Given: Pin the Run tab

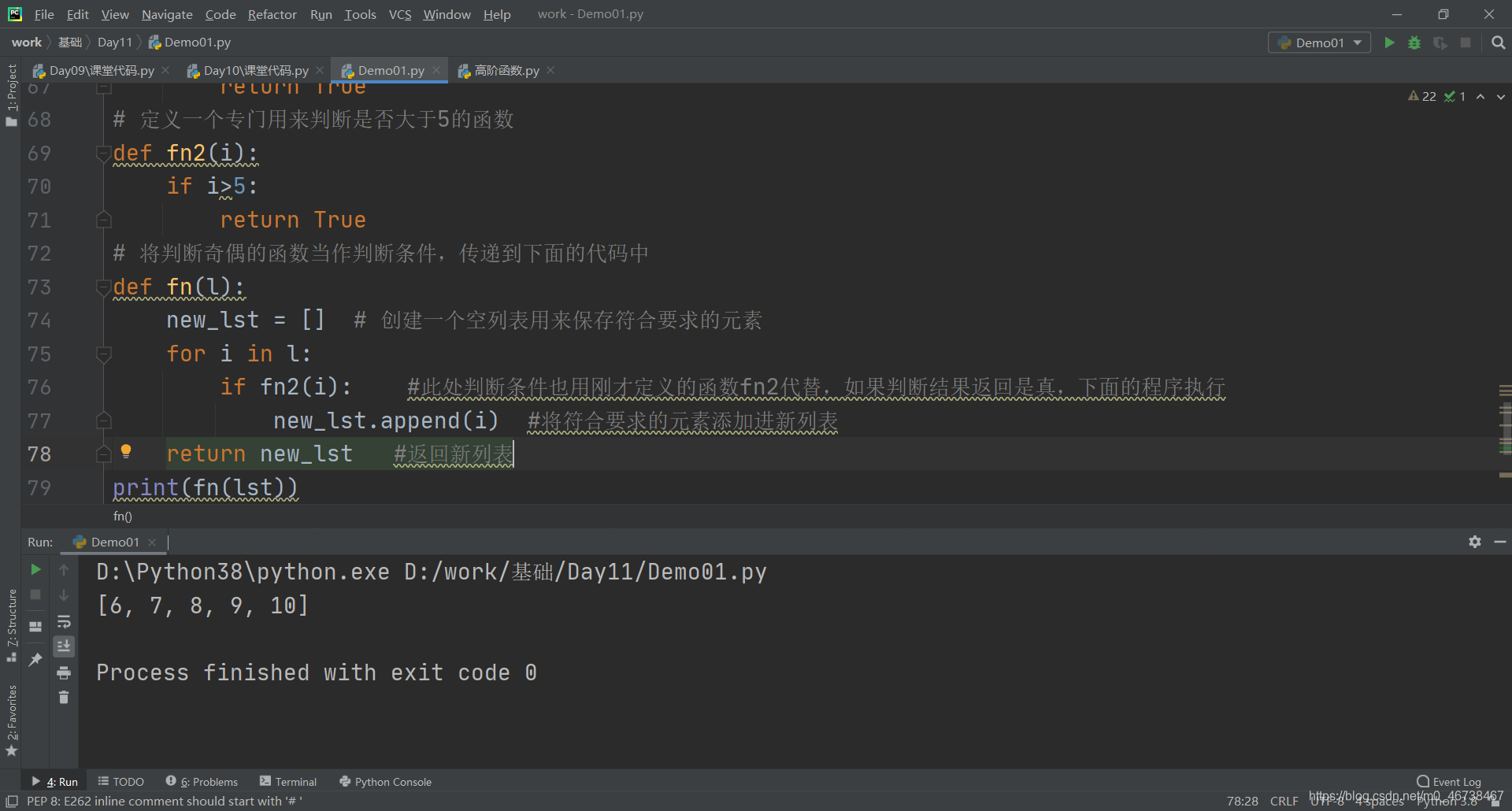Looking at the screenshot, I should point(35,660).
